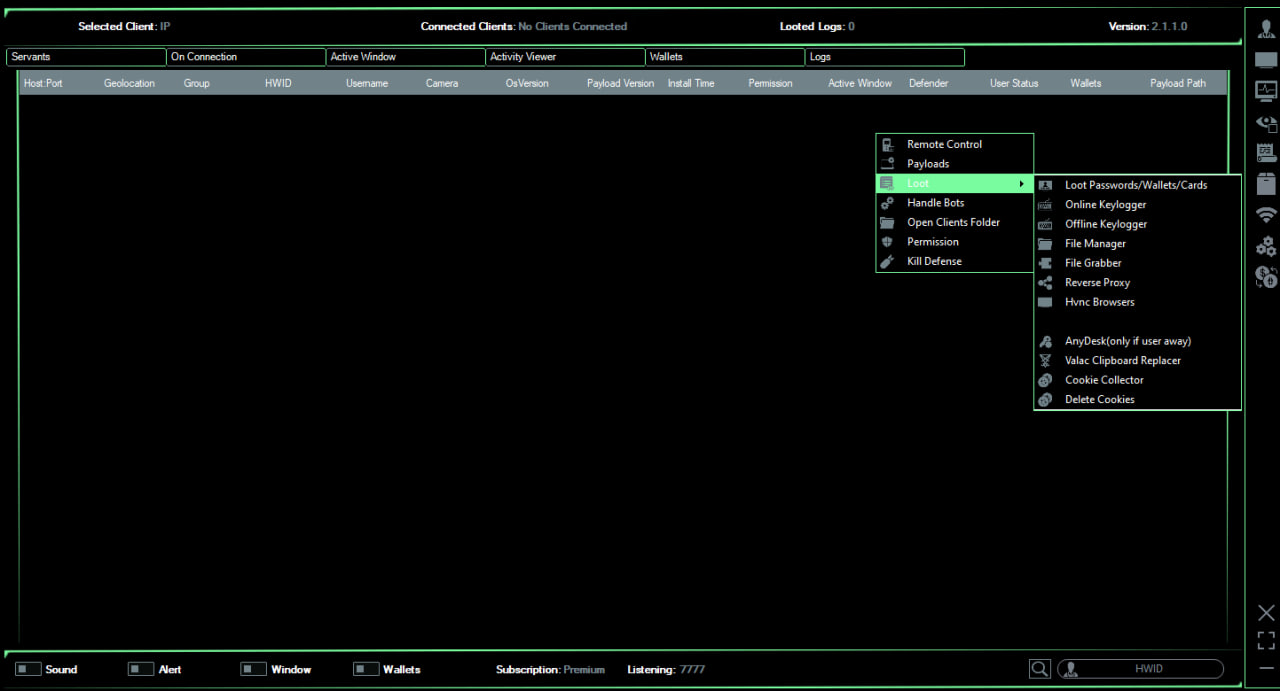Click the Host:Port column header
The width and height of the screenshot is (1280, 691).
43,83
